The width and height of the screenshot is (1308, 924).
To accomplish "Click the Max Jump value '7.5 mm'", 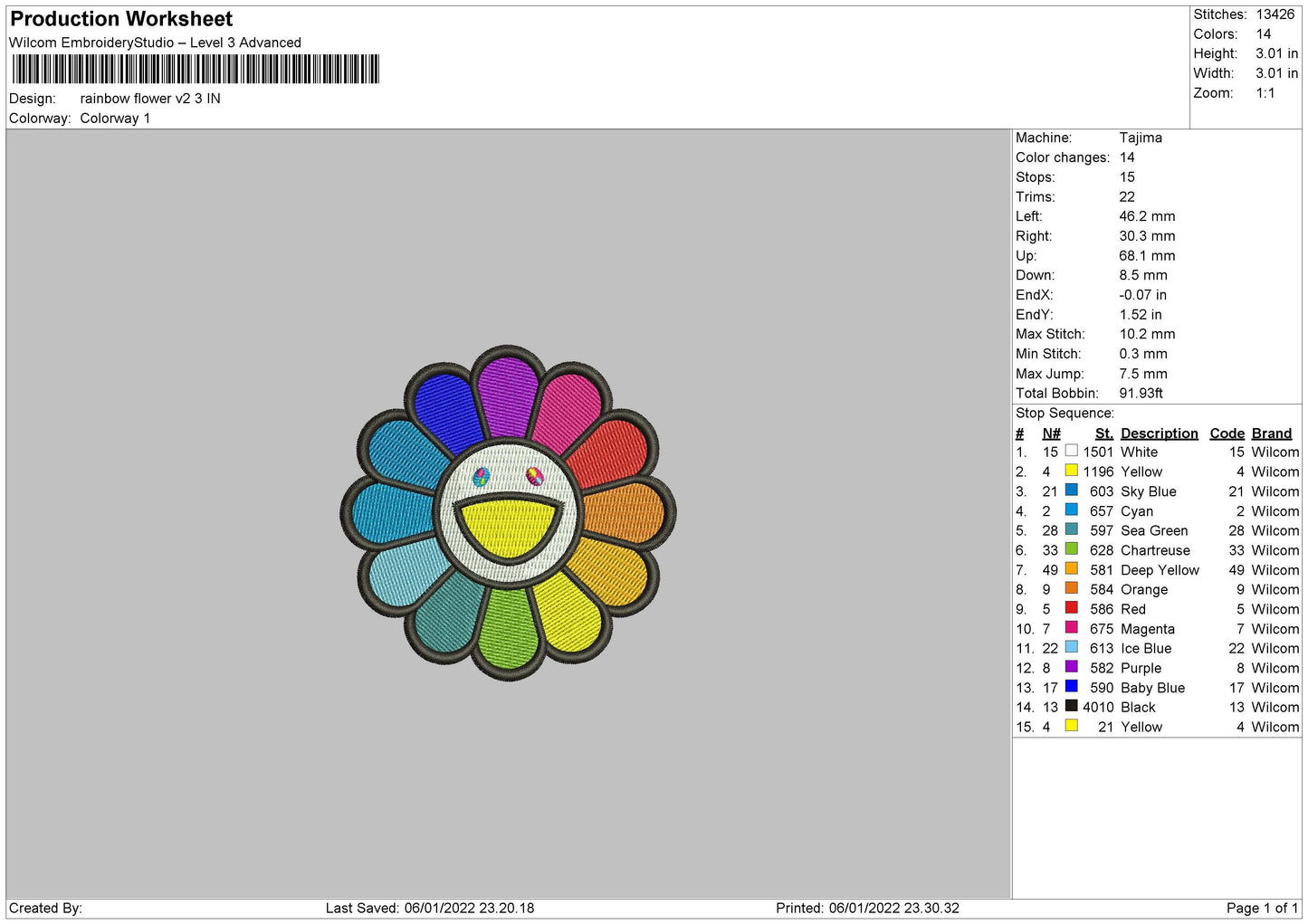I will click(1143, 374).
